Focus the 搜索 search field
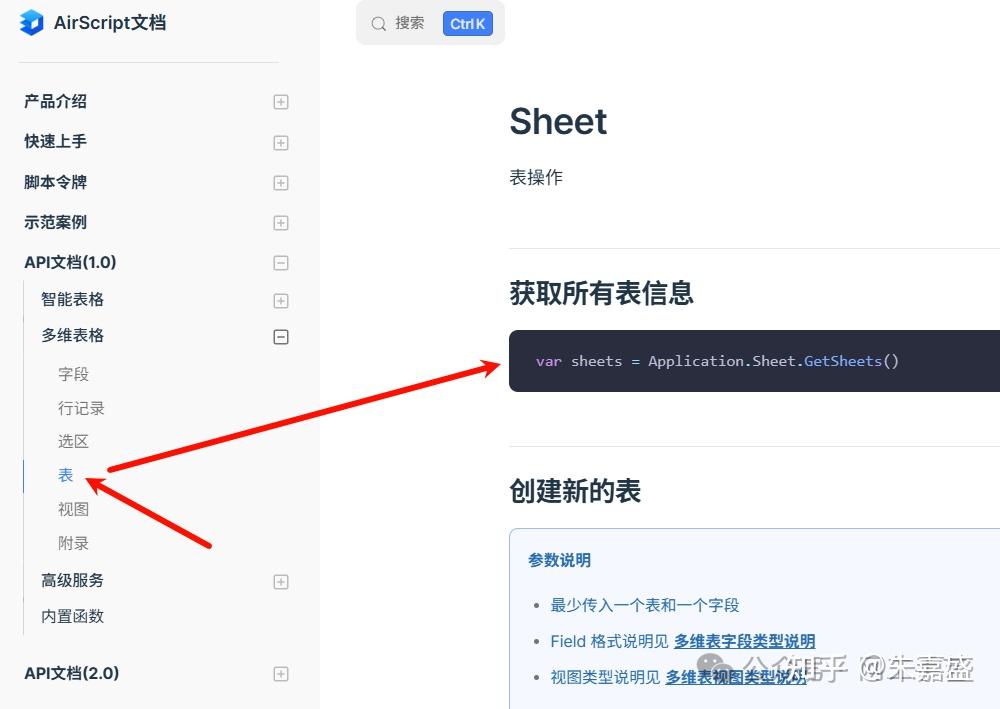This screenshot has height=709, width=1000. coord(430,23)
